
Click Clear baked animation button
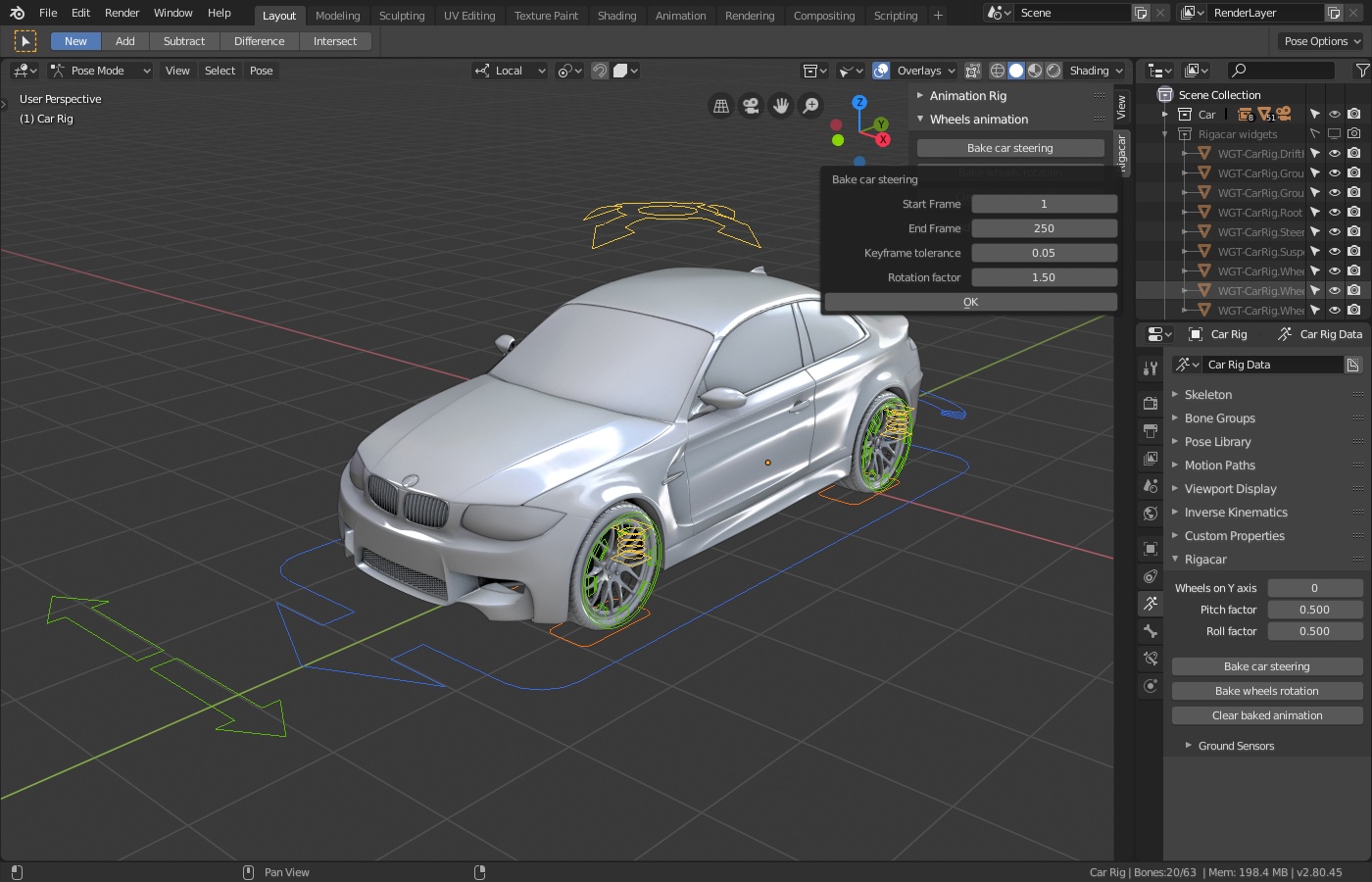(1267, 715)
